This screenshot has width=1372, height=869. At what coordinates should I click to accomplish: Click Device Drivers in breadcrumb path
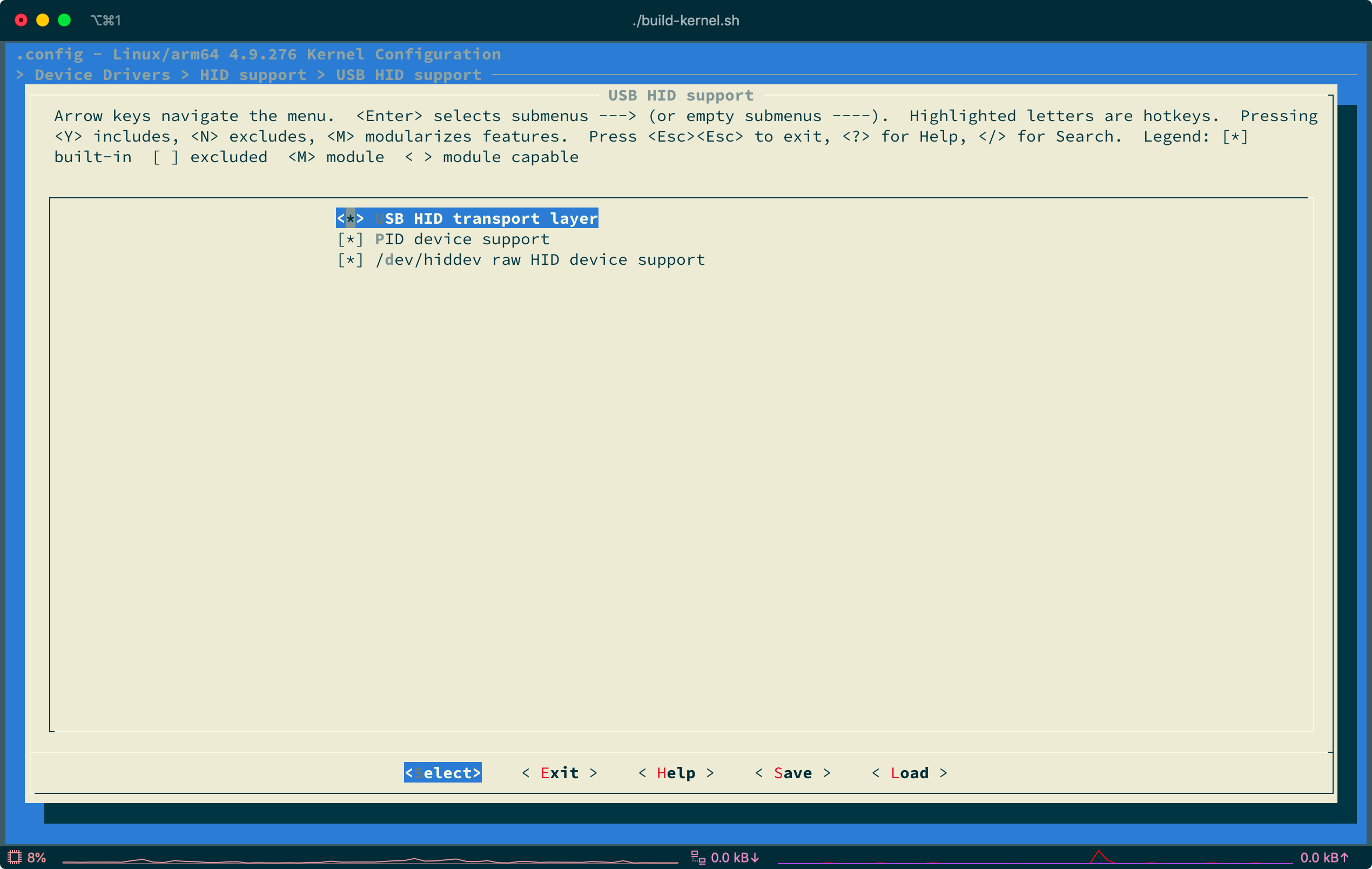coord(103,75)
